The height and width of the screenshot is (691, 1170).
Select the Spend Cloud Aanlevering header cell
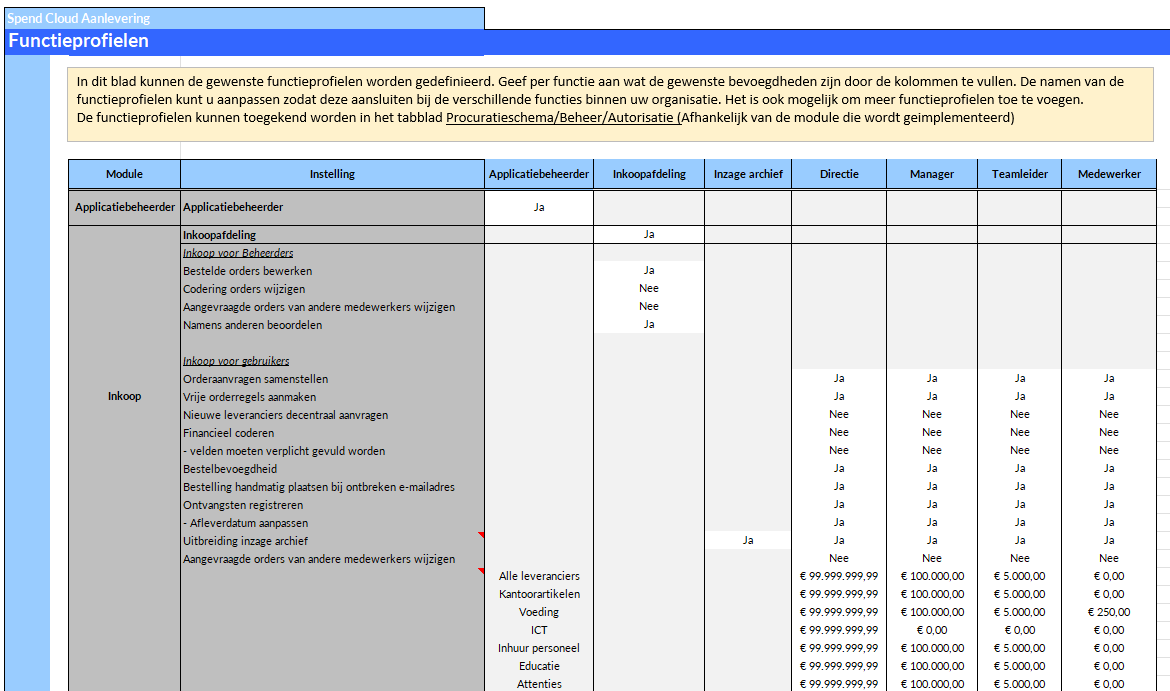(244, 18)
